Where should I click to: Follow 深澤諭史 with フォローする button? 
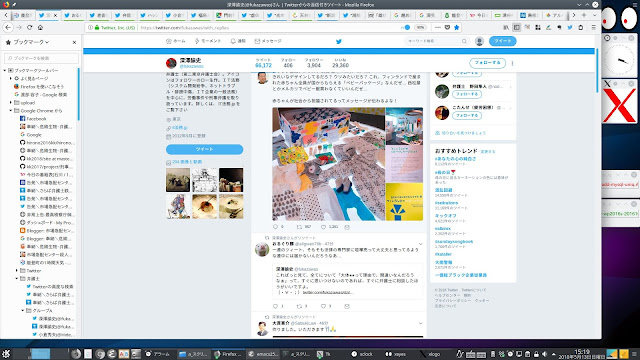coord(487,63)
